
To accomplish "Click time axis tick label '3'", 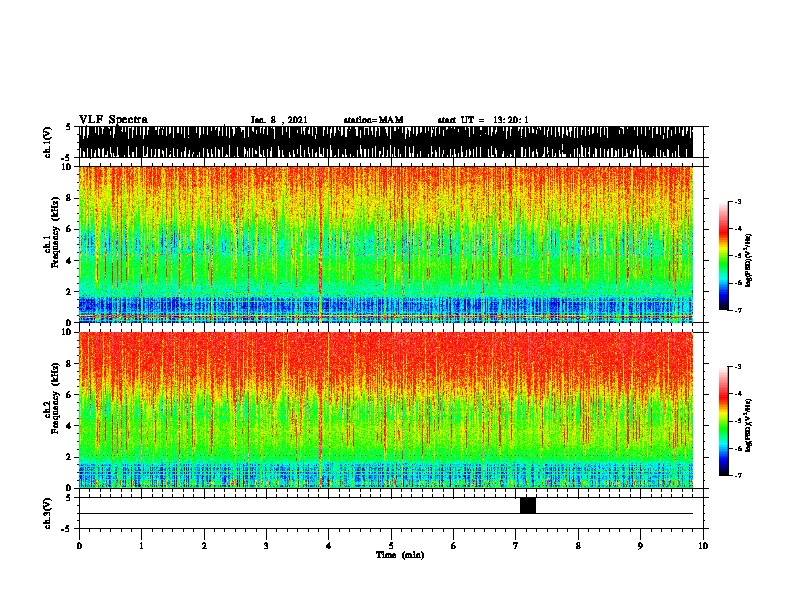I will click(266, 546).
